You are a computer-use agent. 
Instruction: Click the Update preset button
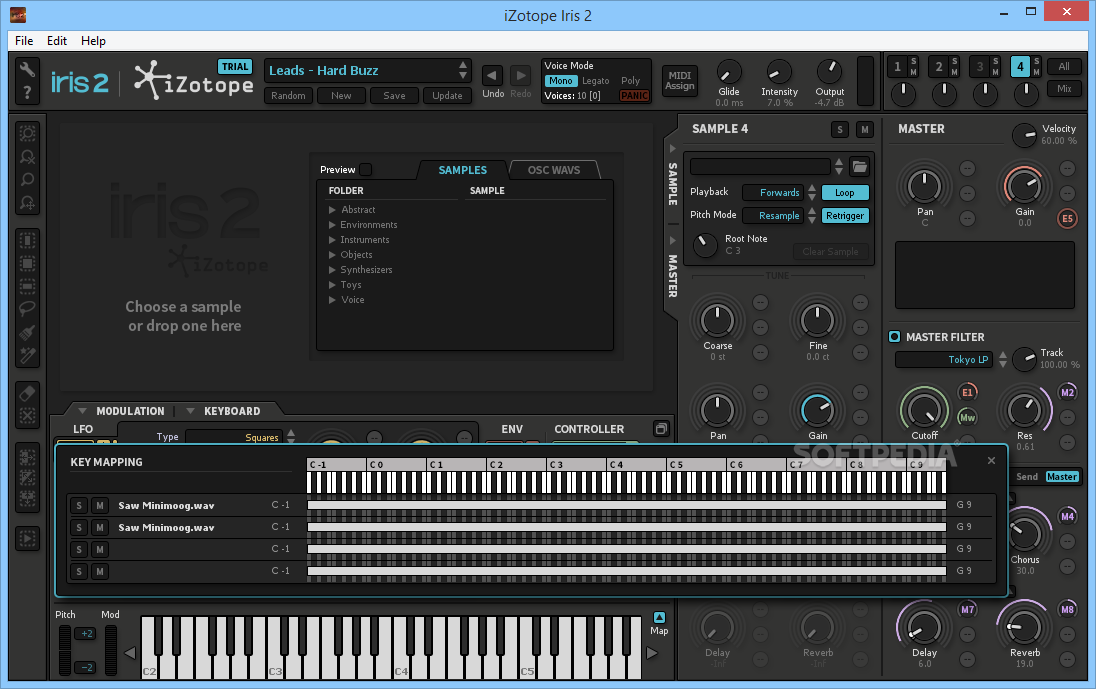click(447, 96)
